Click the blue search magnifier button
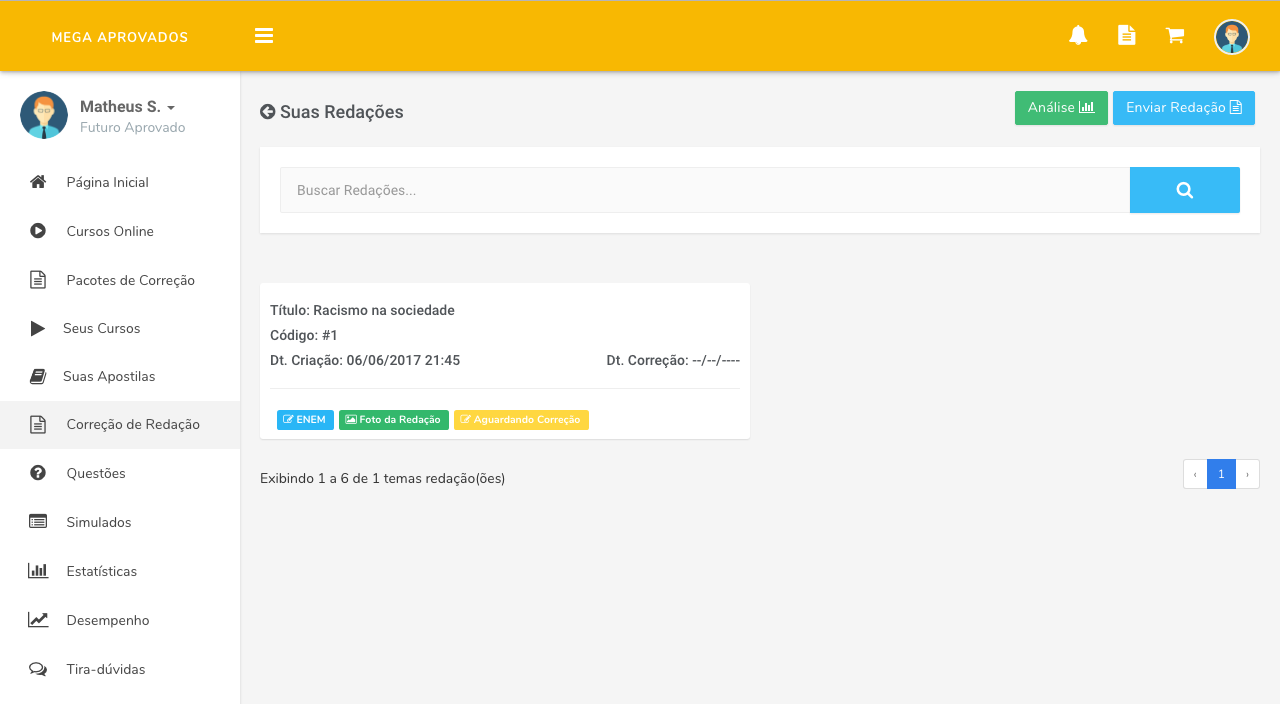1280x704 pixels. tap(1185, 190)
